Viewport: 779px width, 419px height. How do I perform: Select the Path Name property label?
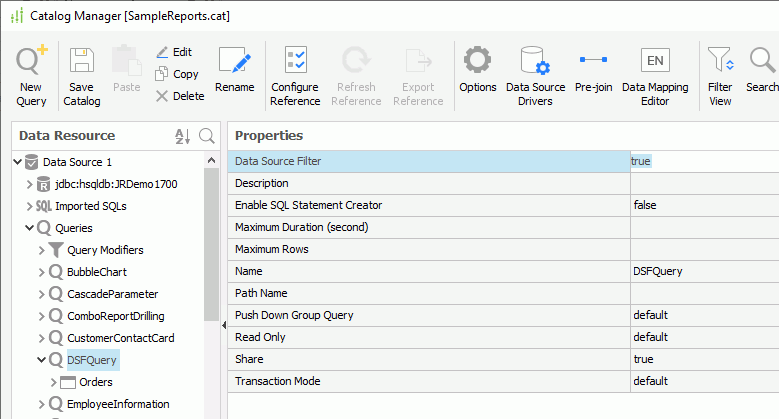point(261,293)
